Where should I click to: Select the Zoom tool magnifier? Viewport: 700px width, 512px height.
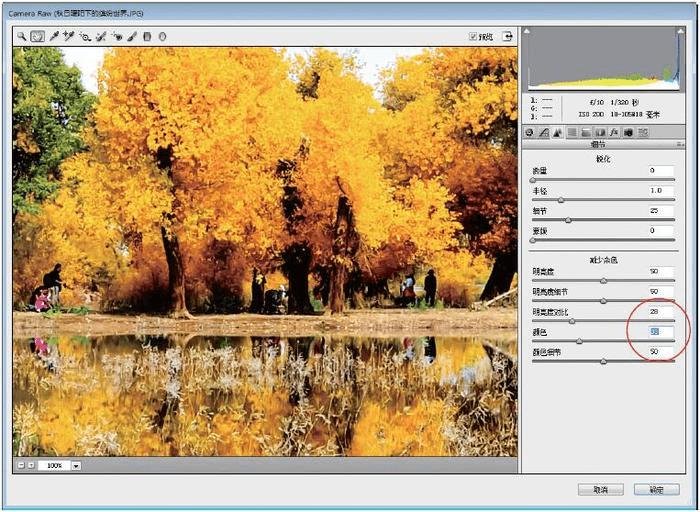[21, 36]
